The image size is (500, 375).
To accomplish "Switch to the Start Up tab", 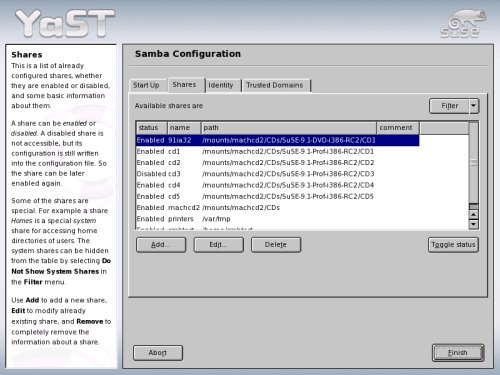I will click(147, 85).
